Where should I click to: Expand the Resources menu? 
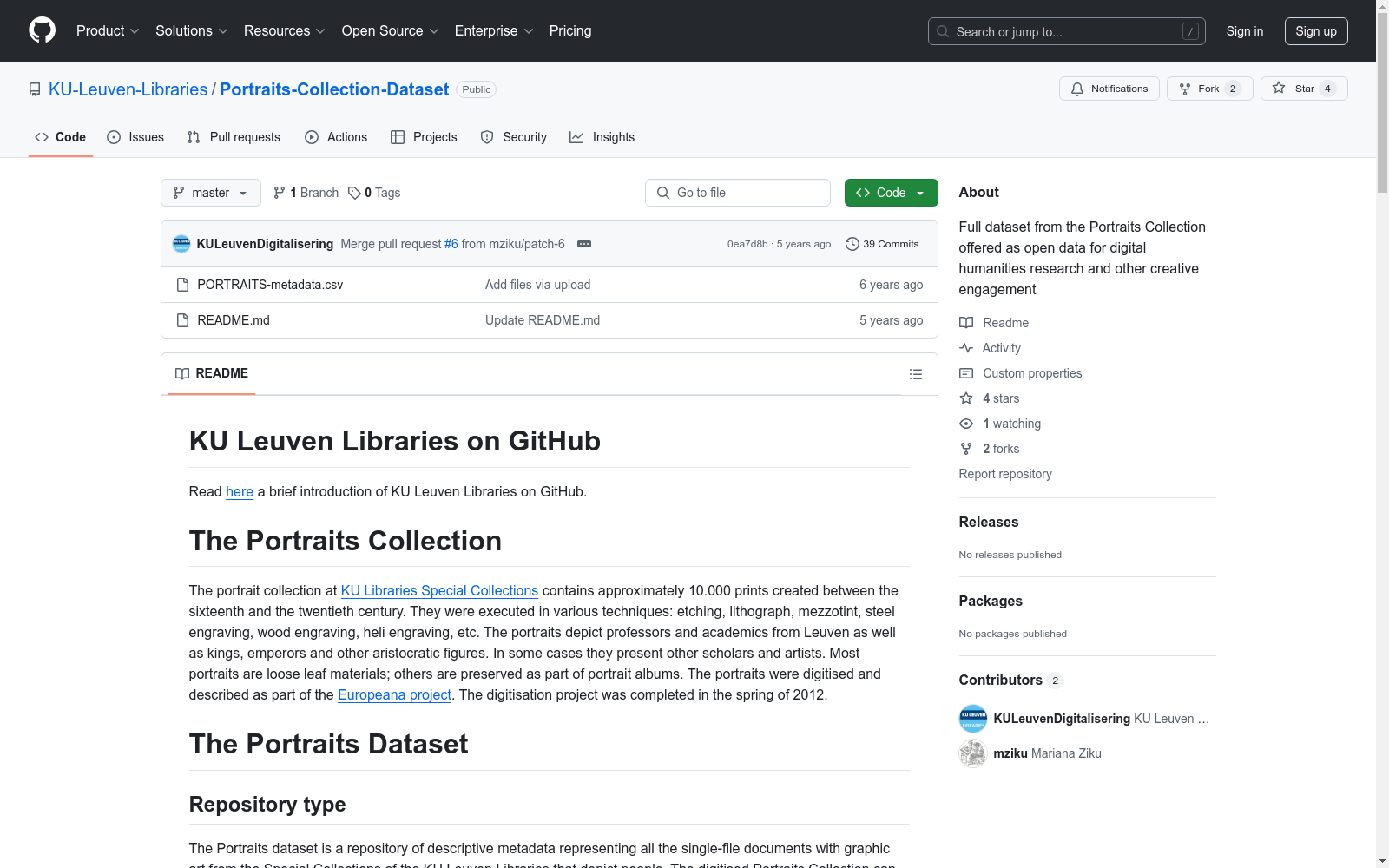[x=285, y=30]
